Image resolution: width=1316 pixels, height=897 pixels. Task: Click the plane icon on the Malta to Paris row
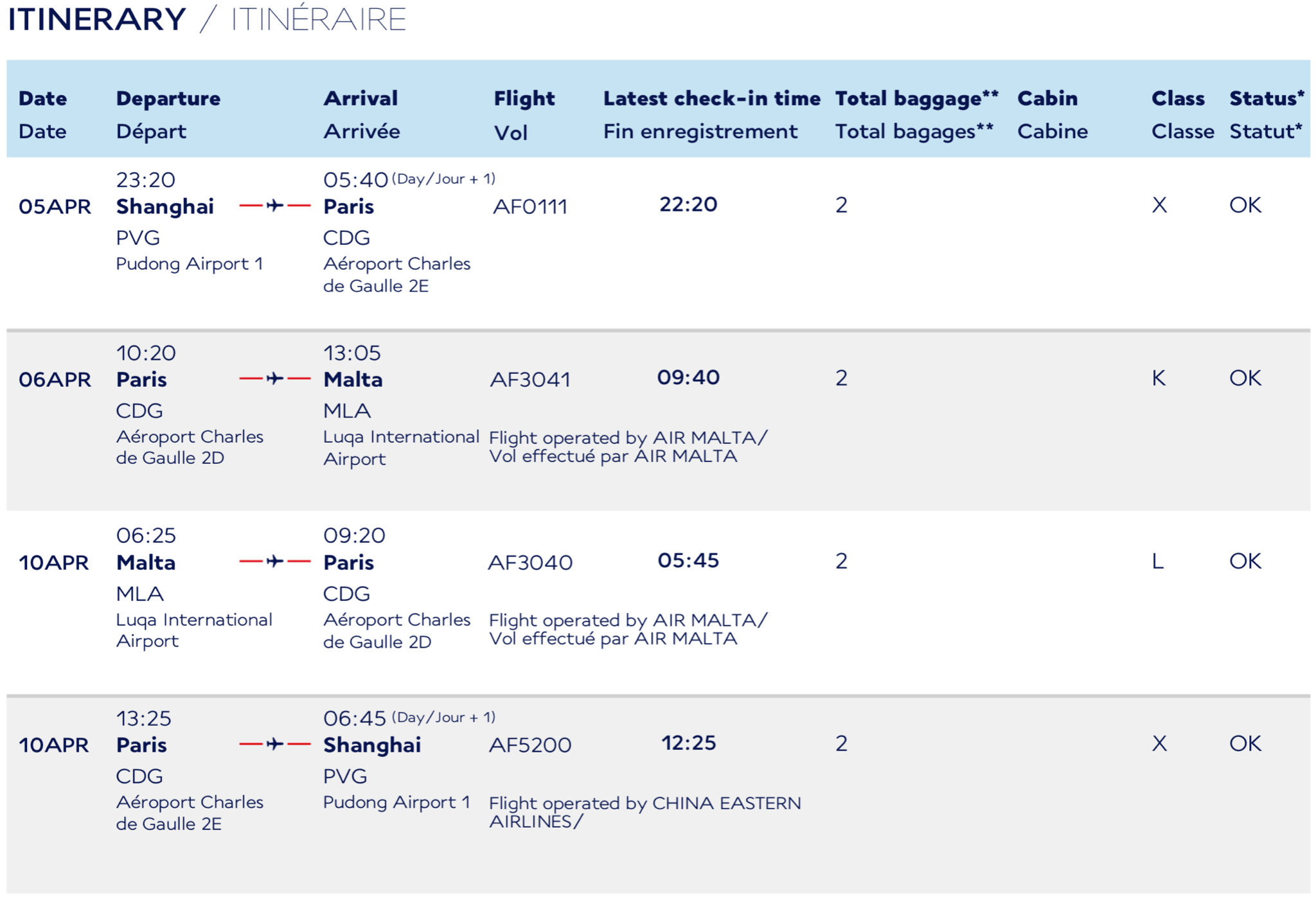coord(275,562)
